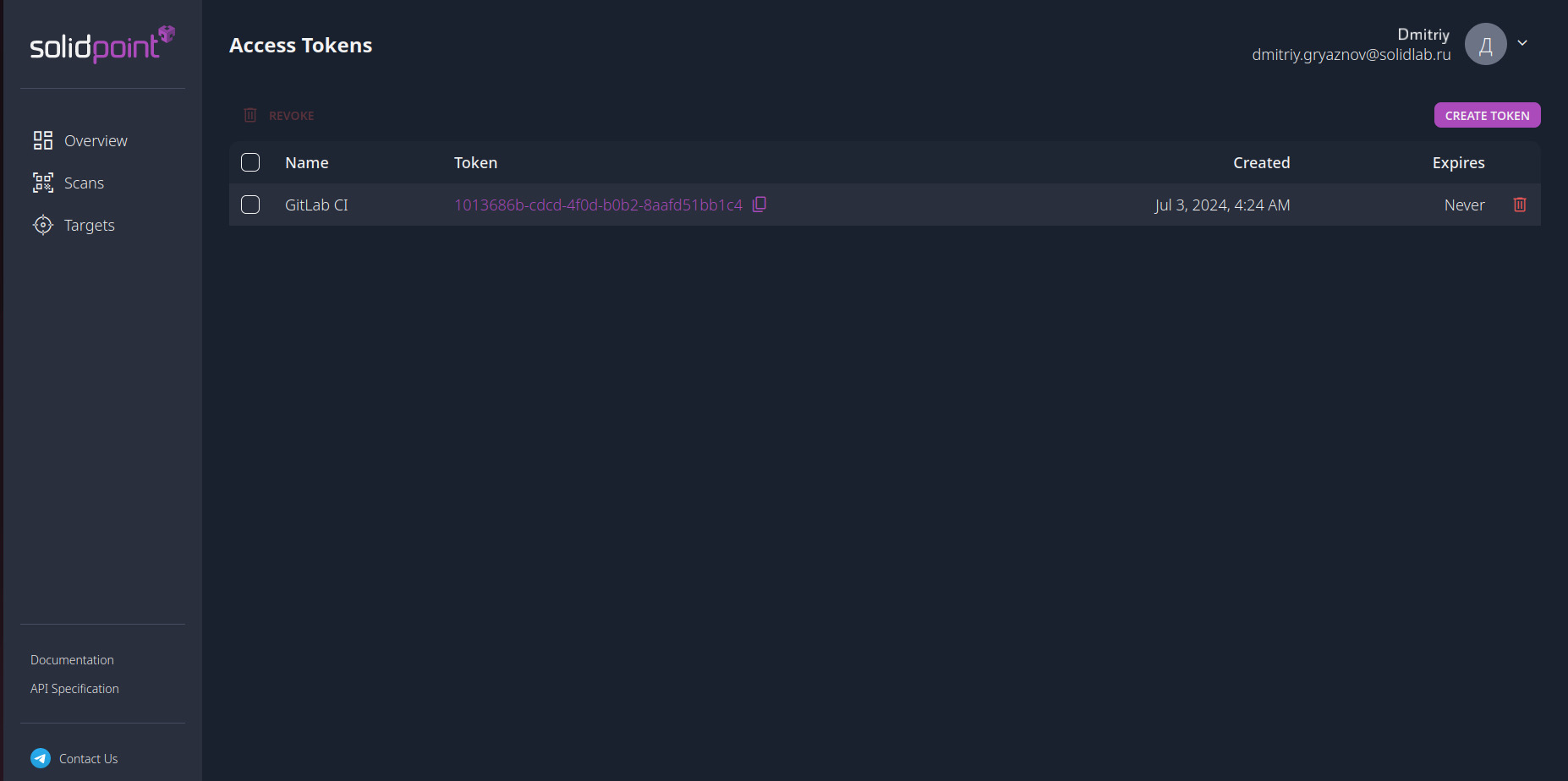Open the dropdown beside Dmitriy's avatar
The height and width of the screenshot is (781, 1568).
pos(1521,43)
